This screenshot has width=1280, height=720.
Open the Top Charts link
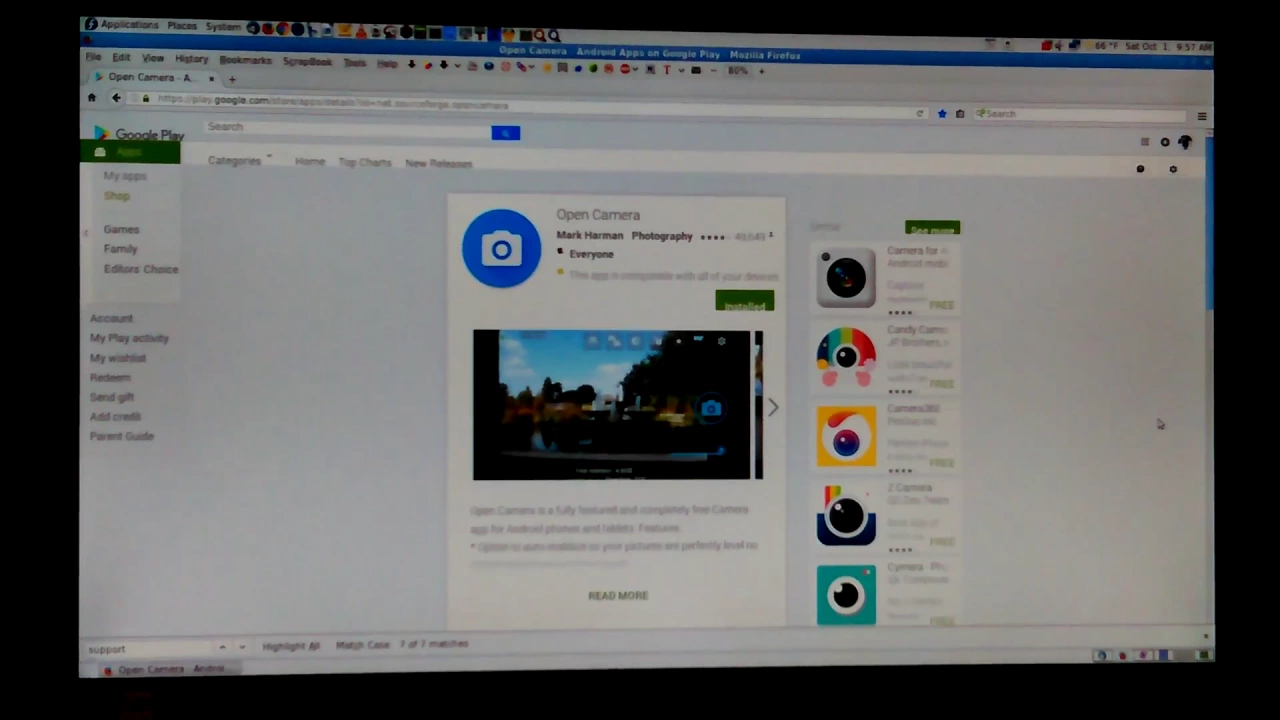click(x=365, y=162)
